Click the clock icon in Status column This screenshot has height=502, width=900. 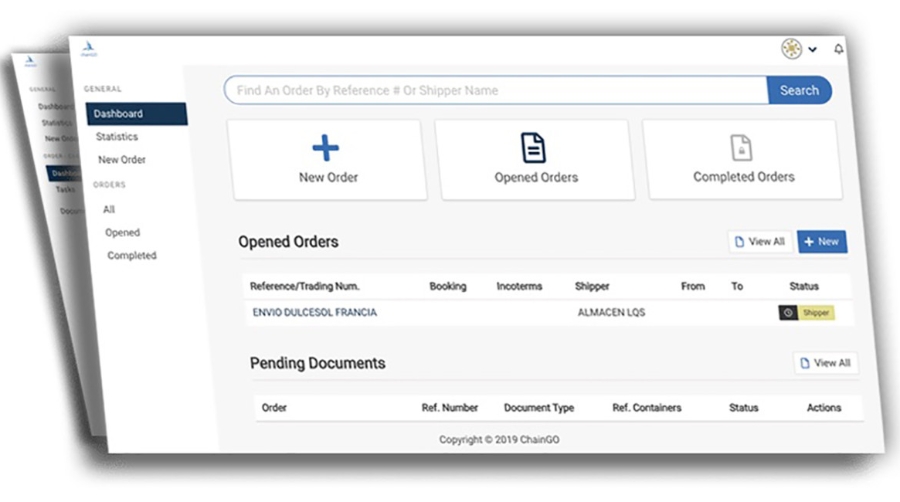click(x=789, y=312)
